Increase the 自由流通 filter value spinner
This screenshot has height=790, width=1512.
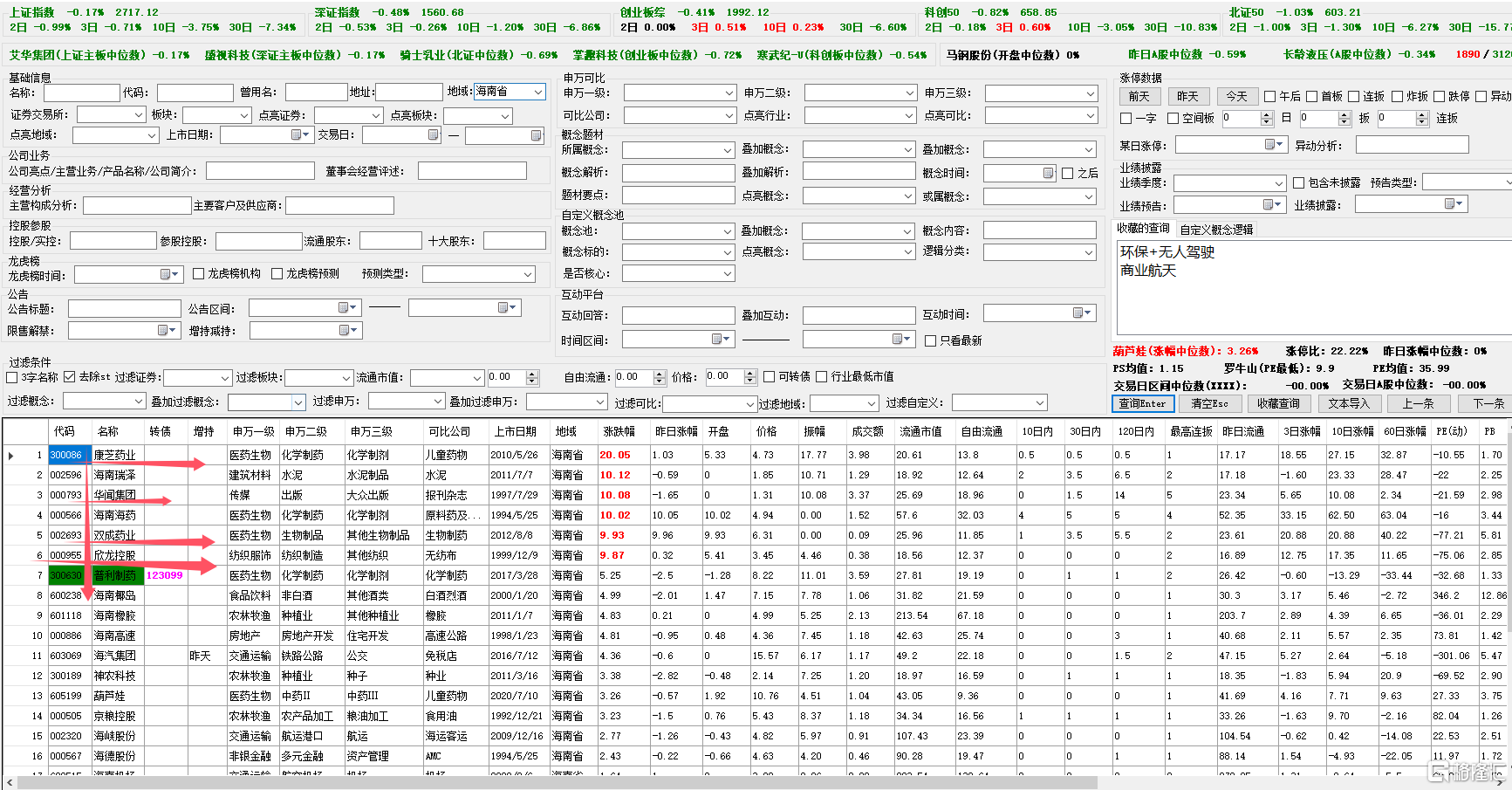(659, 374)
